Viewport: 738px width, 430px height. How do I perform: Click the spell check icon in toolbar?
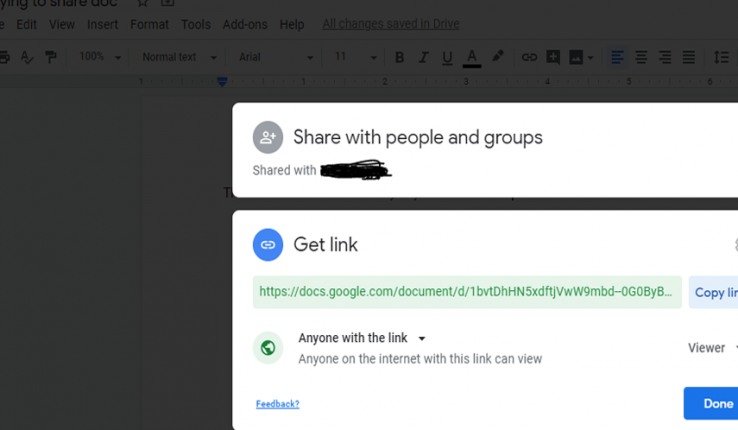[27, 57]
